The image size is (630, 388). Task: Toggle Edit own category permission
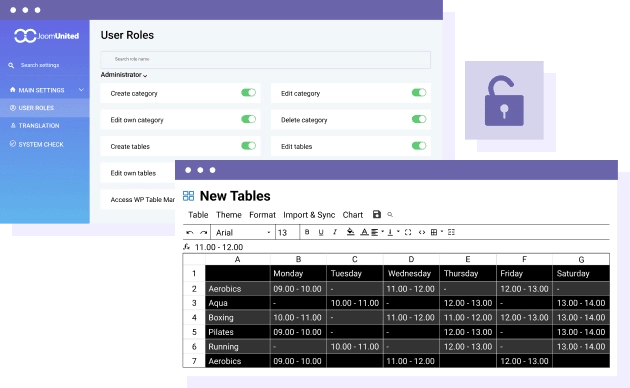tap(248, 119)
